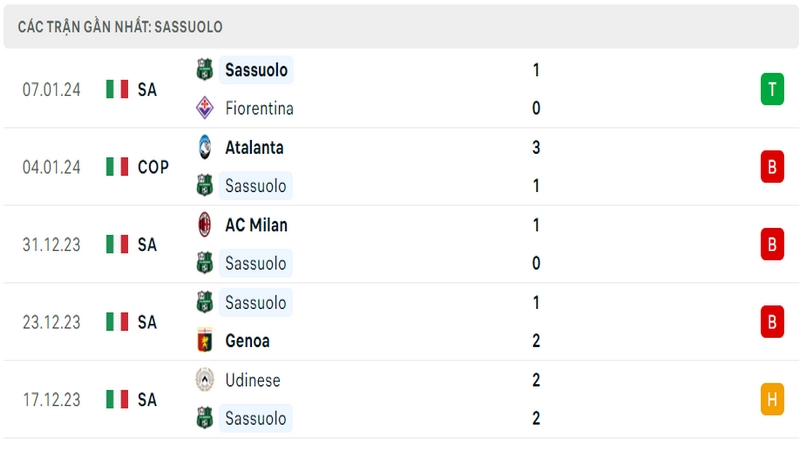800x450 pixels.
Task: Click the red B badge for Genoa match
Action: (x=772, y=322)
